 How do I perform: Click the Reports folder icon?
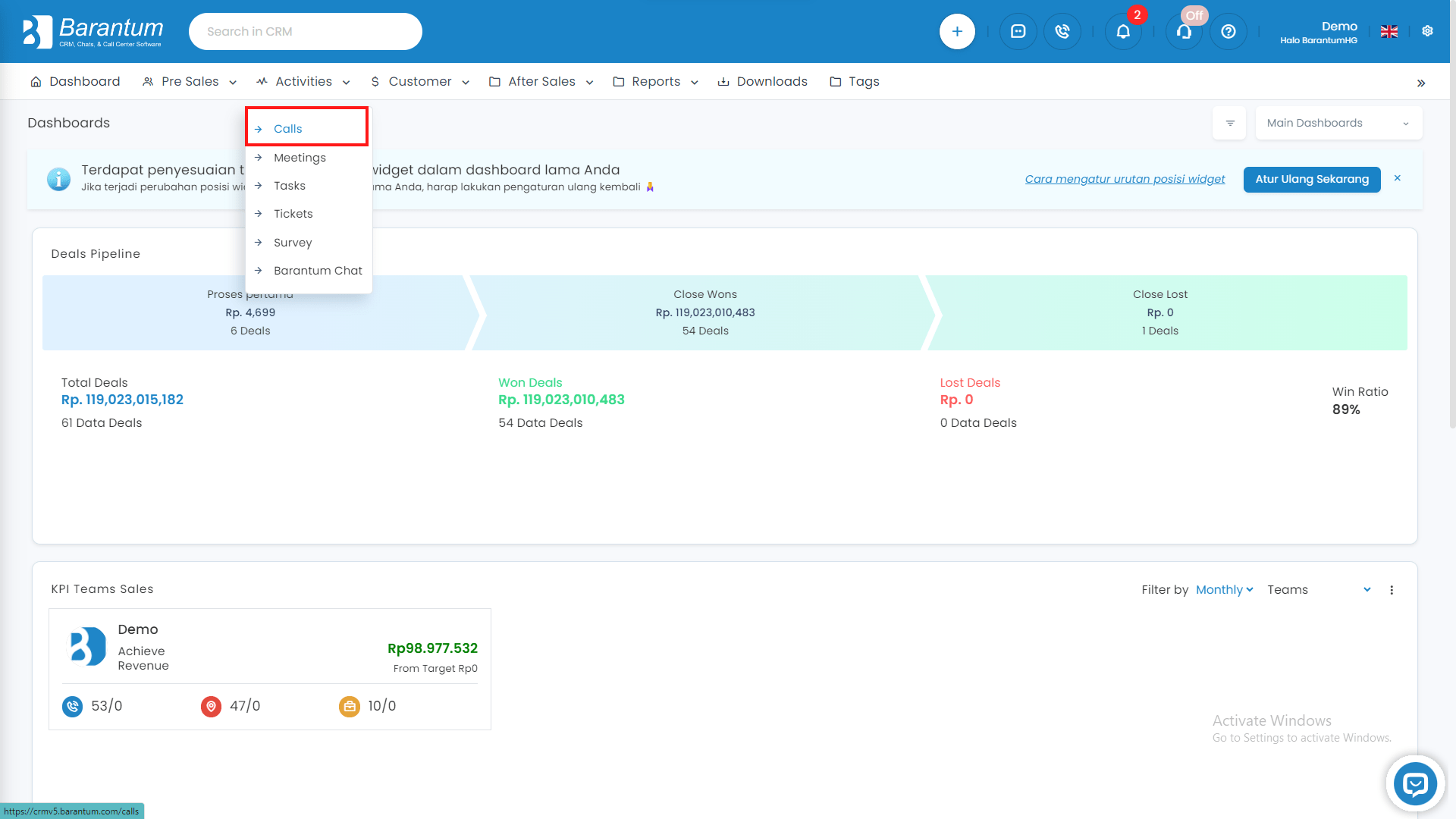coord(618,81)
